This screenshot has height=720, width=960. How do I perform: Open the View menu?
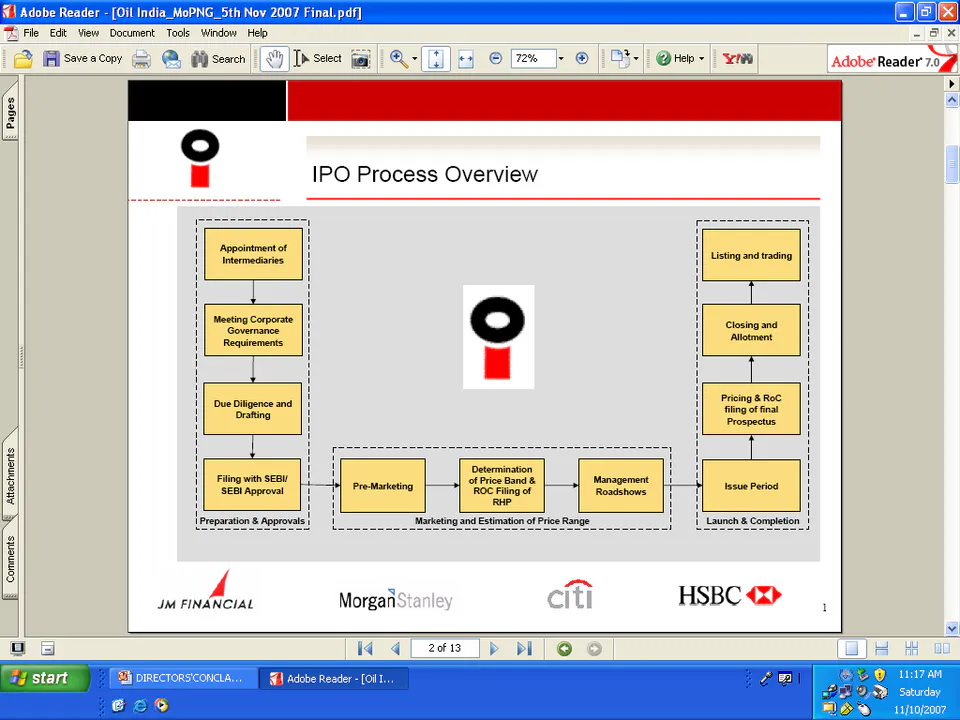coord(88,33)
